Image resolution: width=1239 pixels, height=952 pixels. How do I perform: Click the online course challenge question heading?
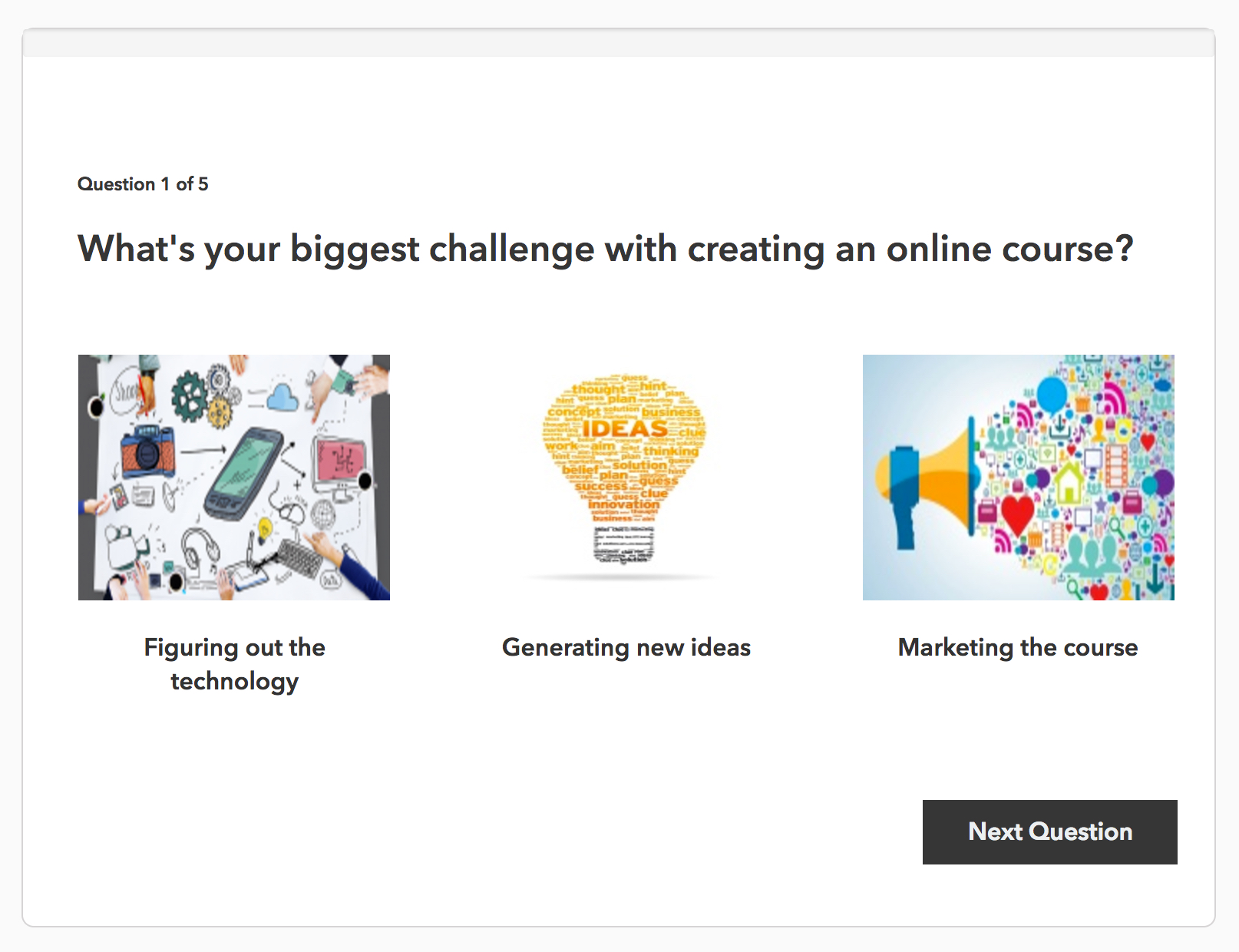click(x=605, y=249)
